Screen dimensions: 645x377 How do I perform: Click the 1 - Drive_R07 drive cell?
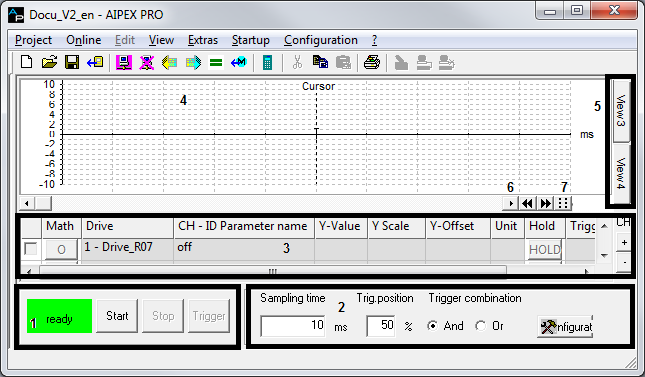pos(127,248)
